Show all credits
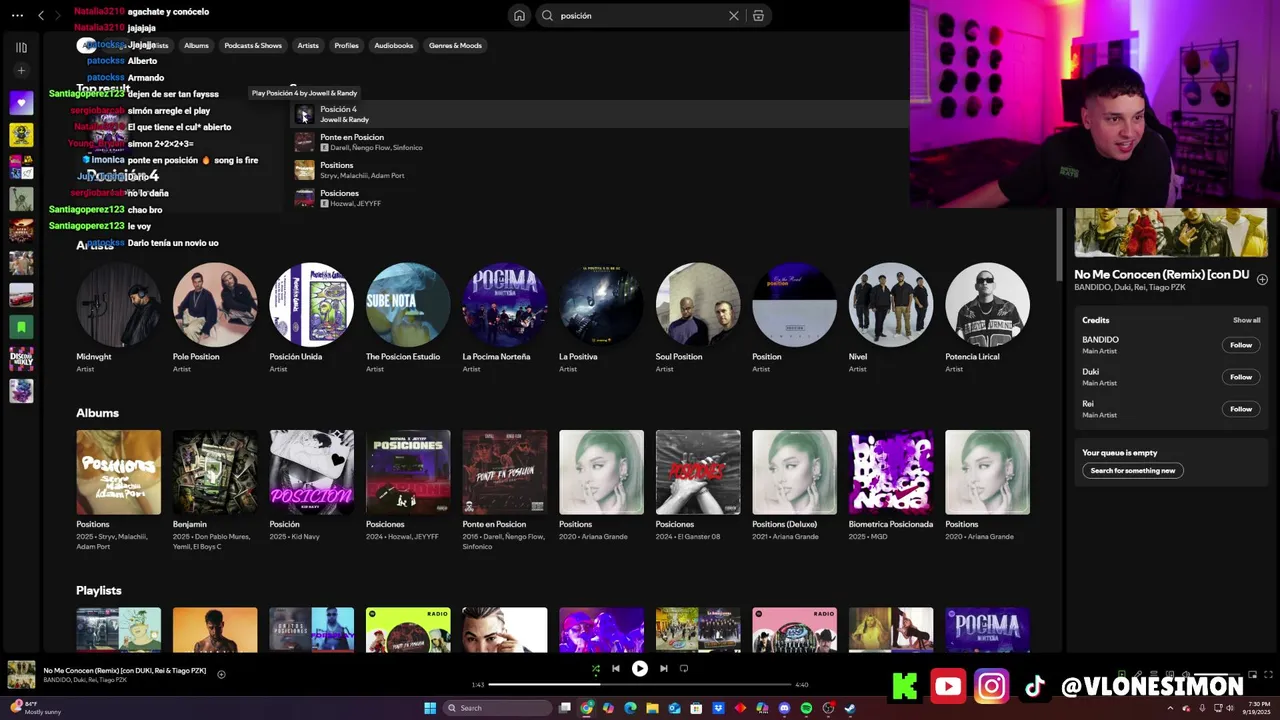Screen dimensions: 1280x720 point(1246,320)
